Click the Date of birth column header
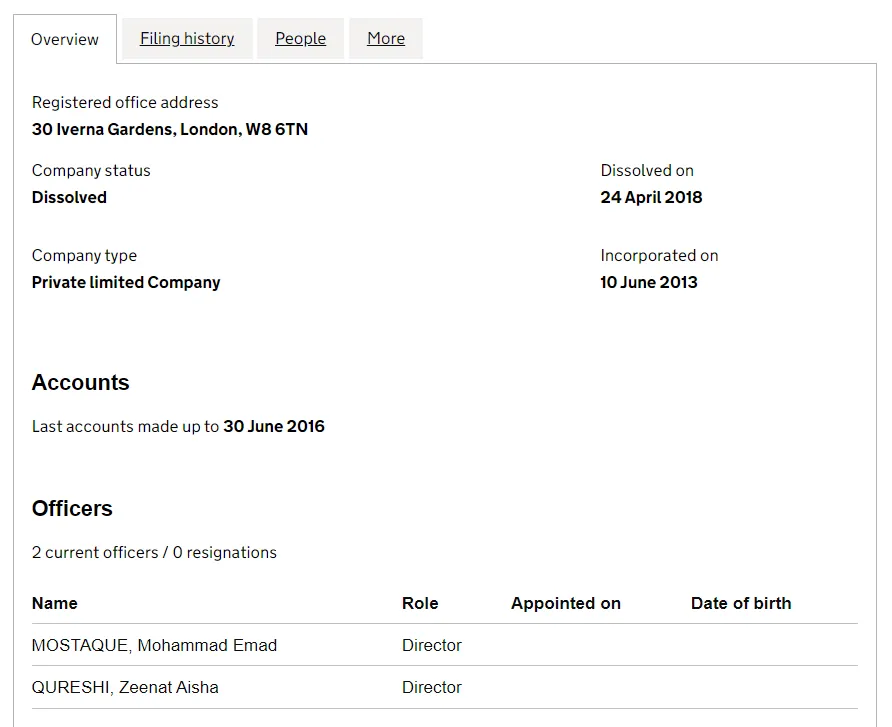The height and width of the screenshot is (727, 892). click(740, 603)
